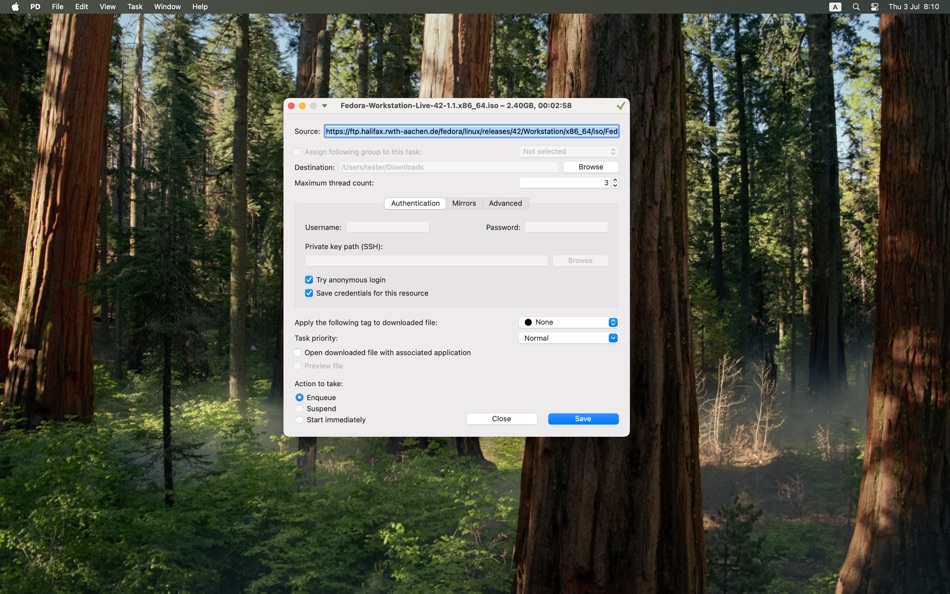Open the Edit menu
This screenshot has width=950, height=594.
pyautogui.click(x=81, y=7)
